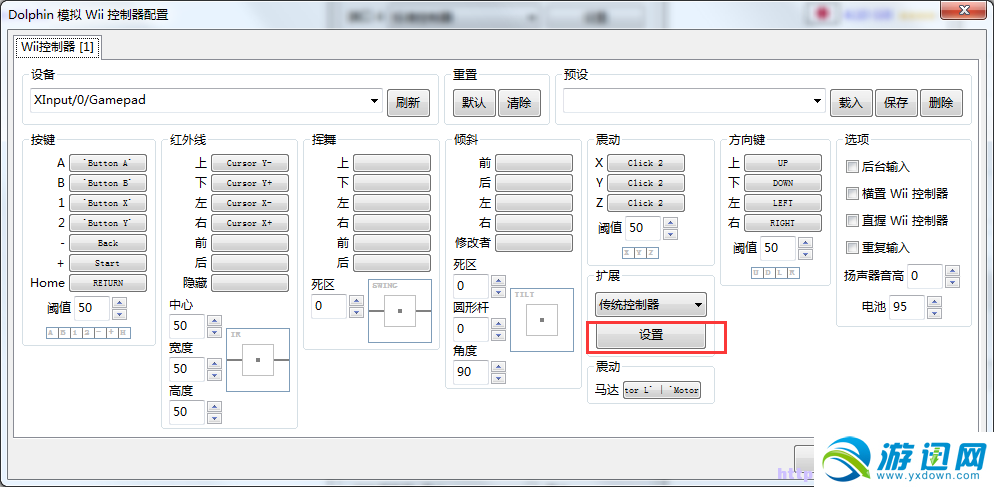994x487 pixels.
Task: Click the 电池 value field
Action: click(x=907, y=307)
